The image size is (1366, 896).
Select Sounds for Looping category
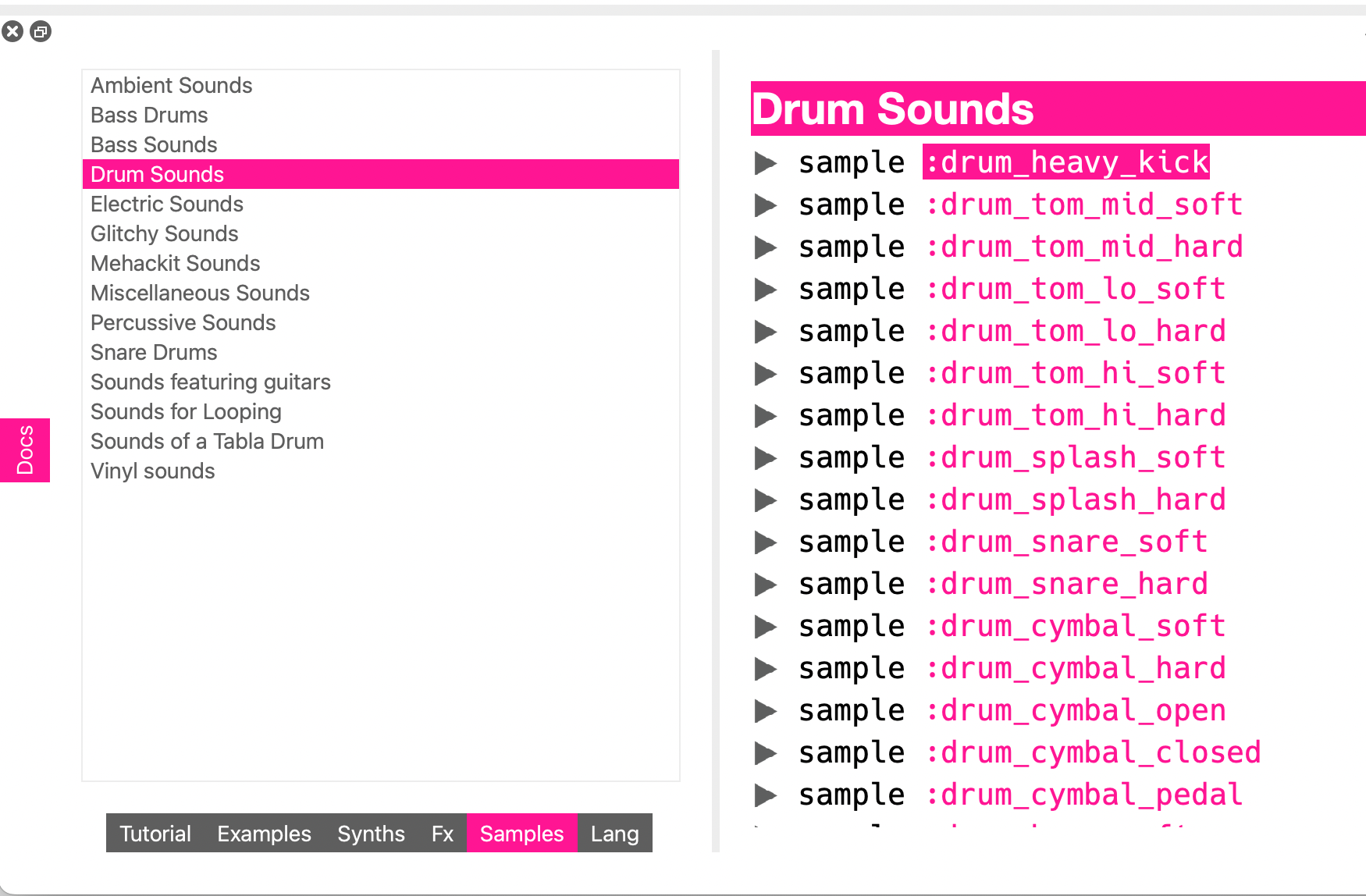381,411
